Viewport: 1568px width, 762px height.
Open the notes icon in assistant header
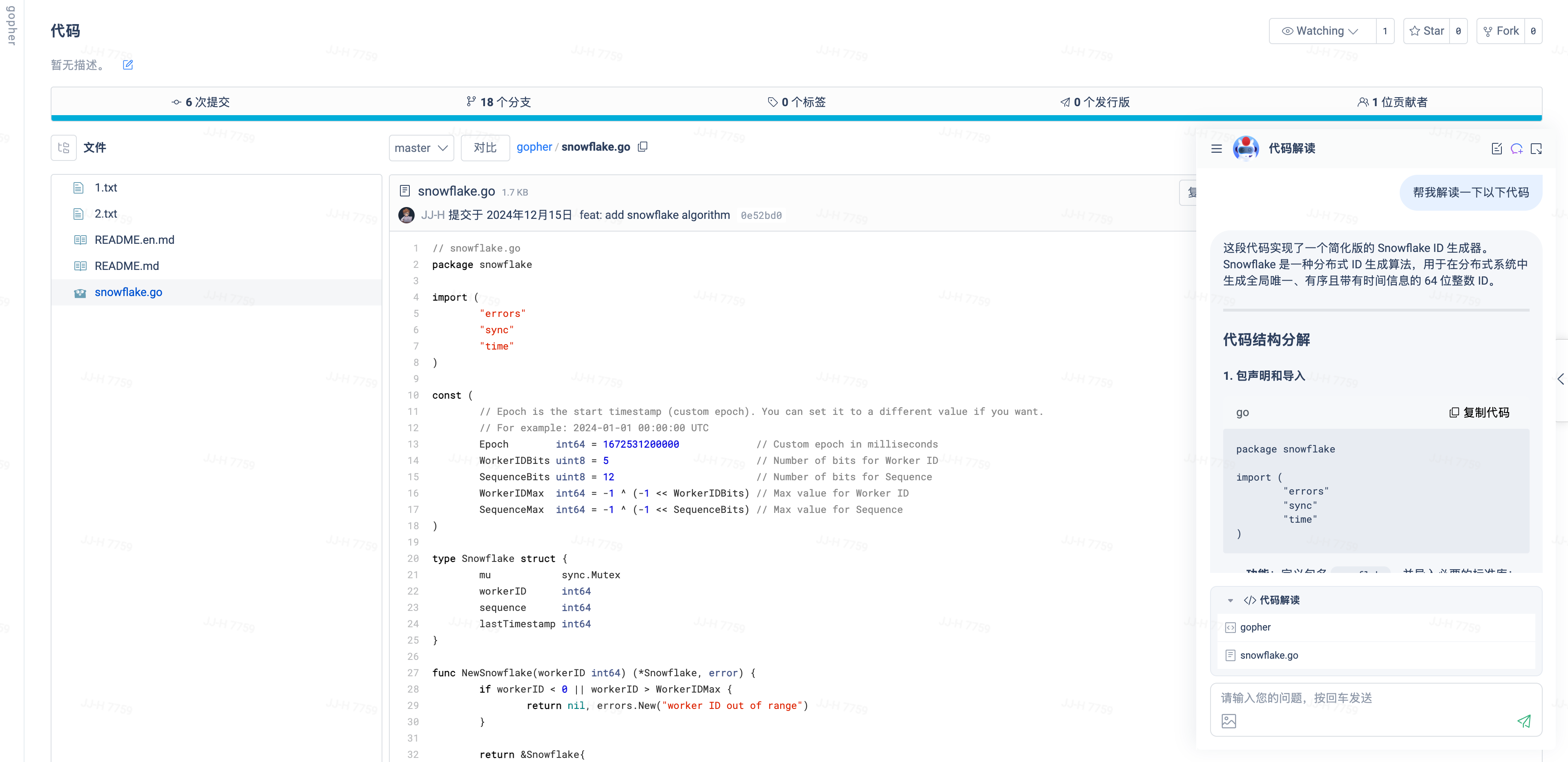tap(1497, 149)
